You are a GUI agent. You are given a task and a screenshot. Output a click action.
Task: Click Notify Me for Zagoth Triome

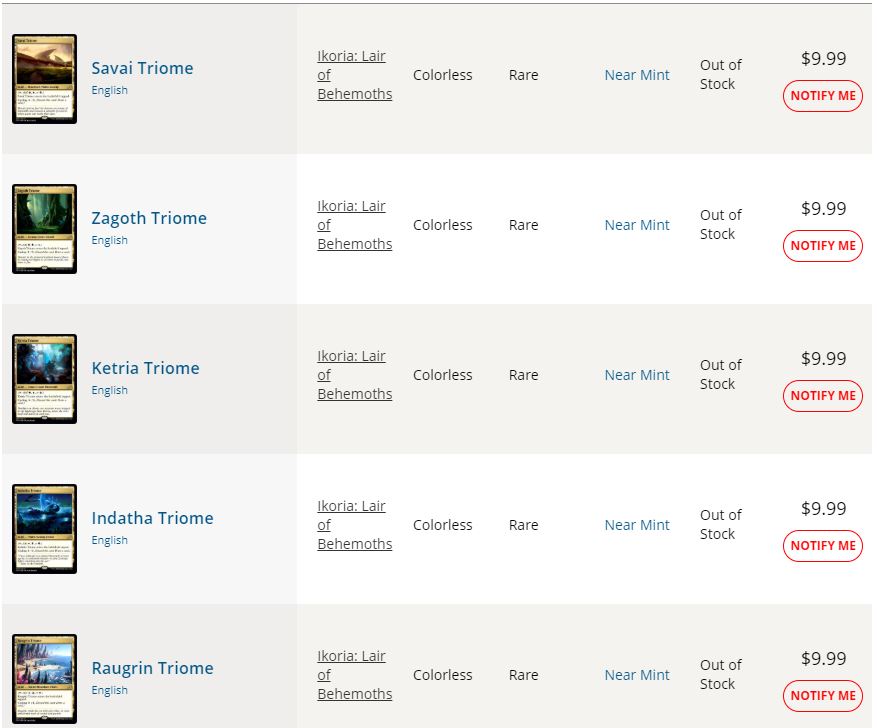(823, 245)
